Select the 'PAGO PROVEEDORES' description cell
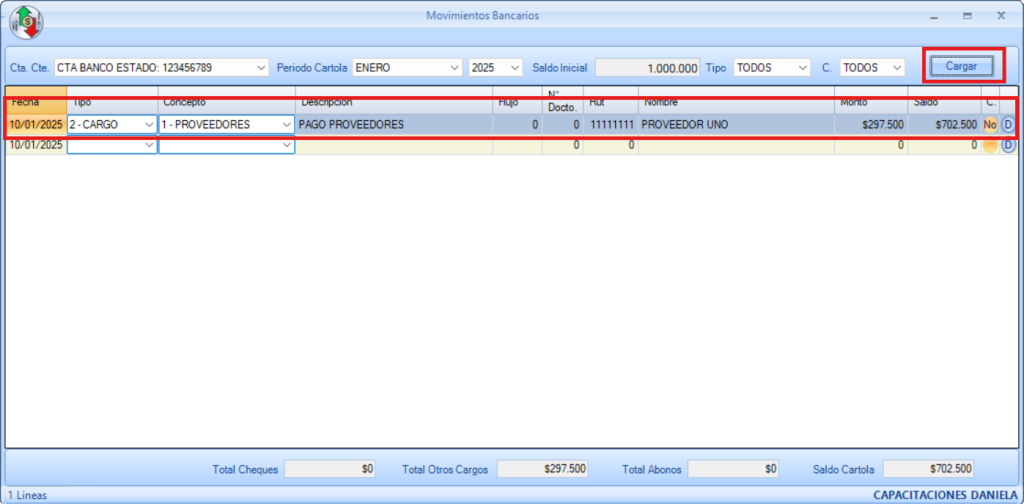Viewport: 1024px width, 504px height. [393, 125]
